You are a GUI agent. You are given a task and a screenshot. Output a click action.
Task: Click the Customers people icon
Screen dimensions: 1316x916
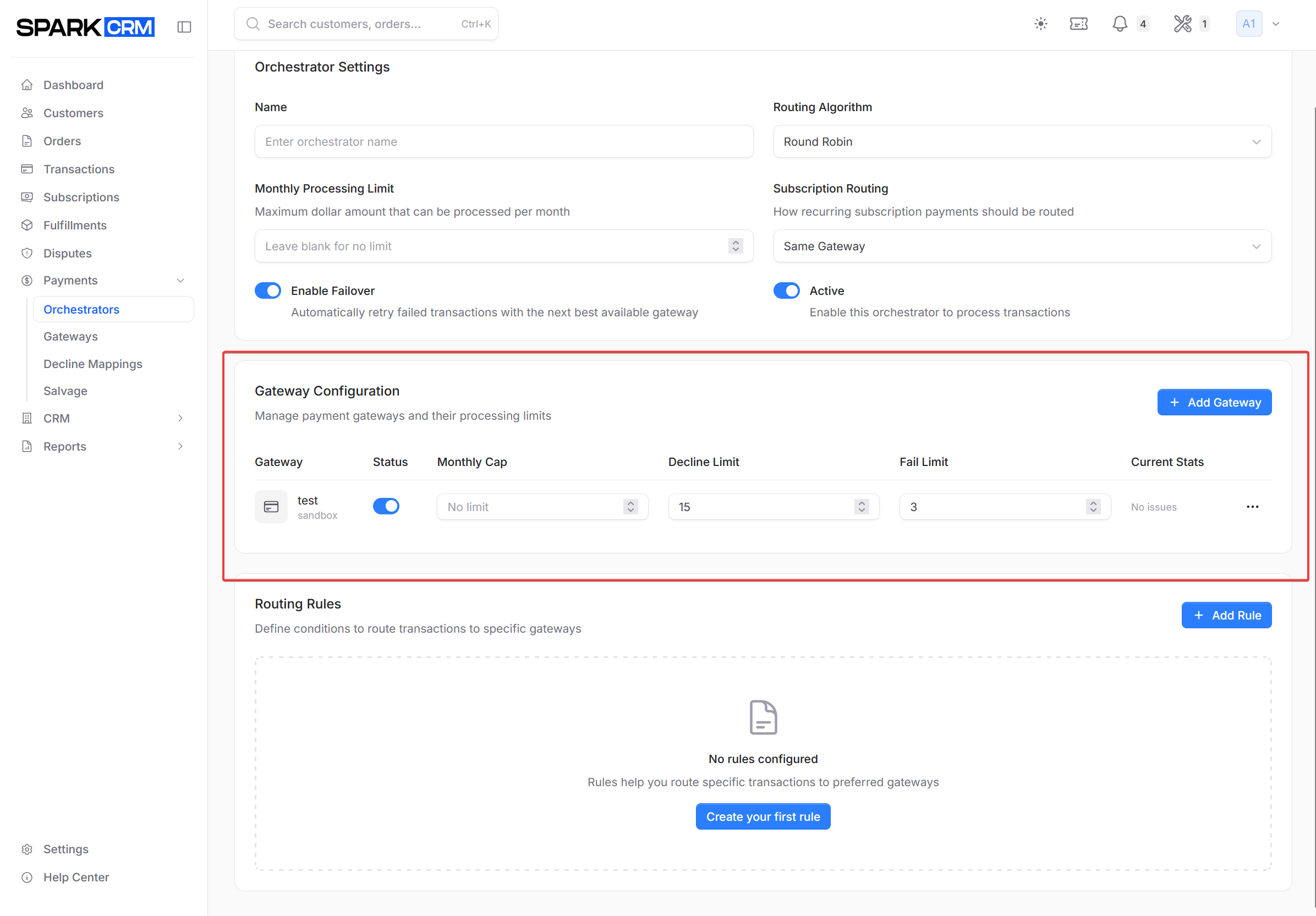[27, 113]
